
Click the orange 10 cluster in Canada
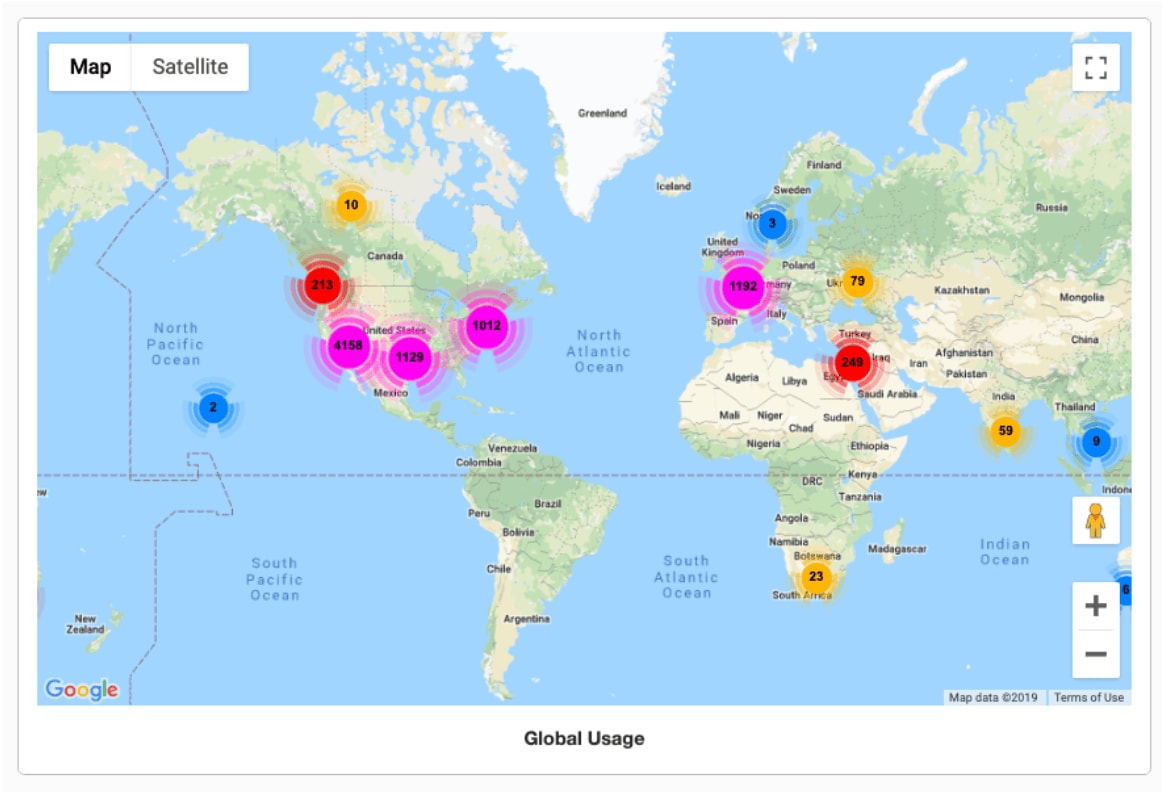pos(351,205)
